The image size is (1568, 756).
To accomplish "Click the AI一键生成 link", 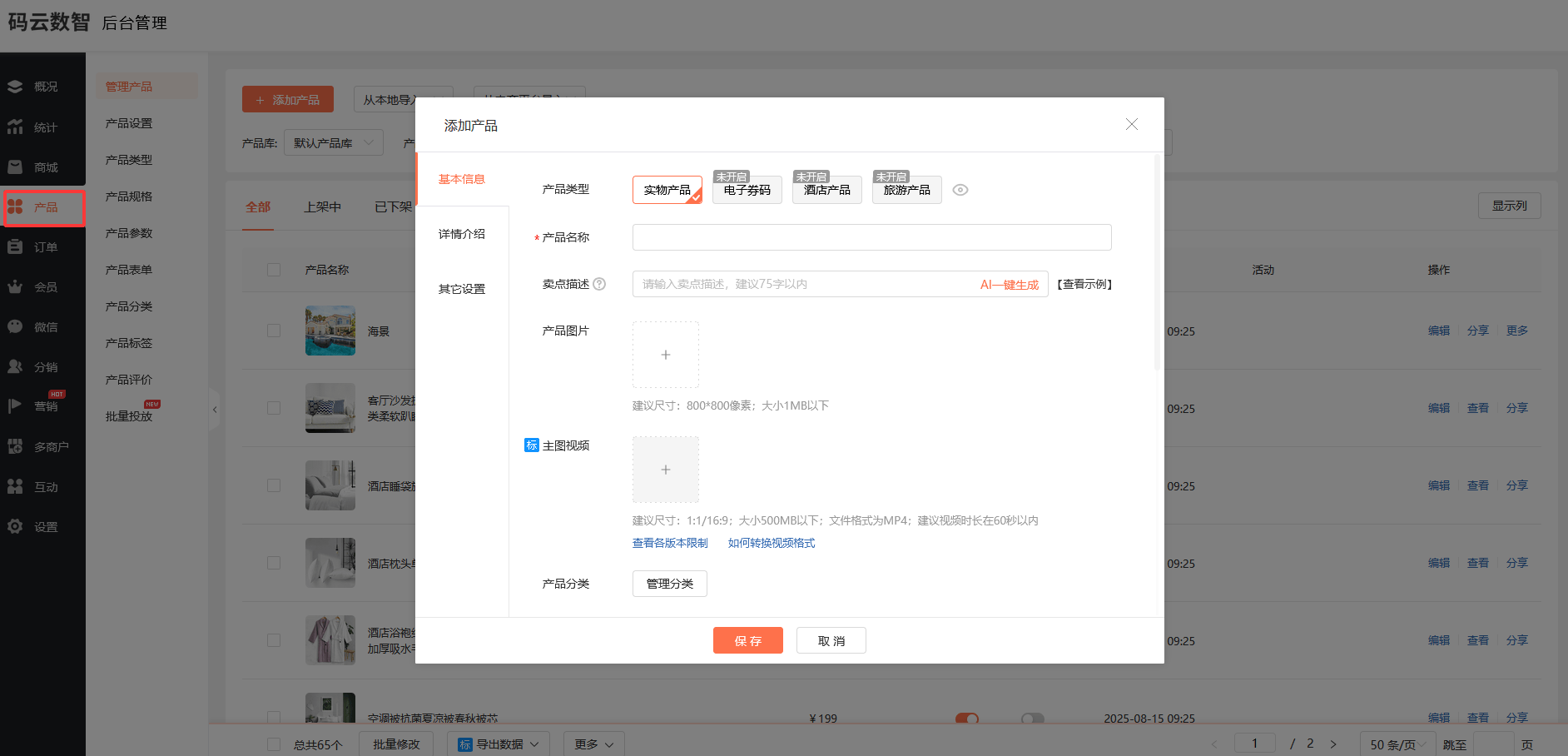I will 1009,284.
